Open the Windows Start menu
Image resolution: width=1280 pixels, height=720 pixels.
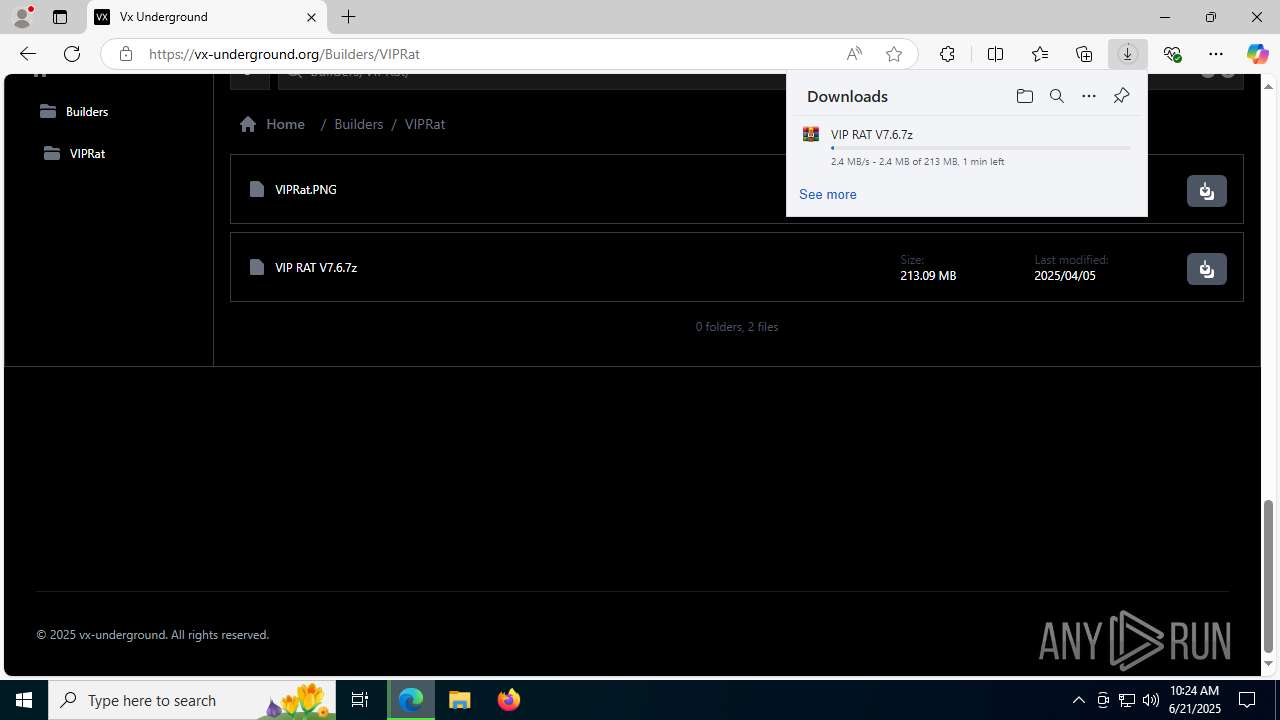(x=24, y=700)
